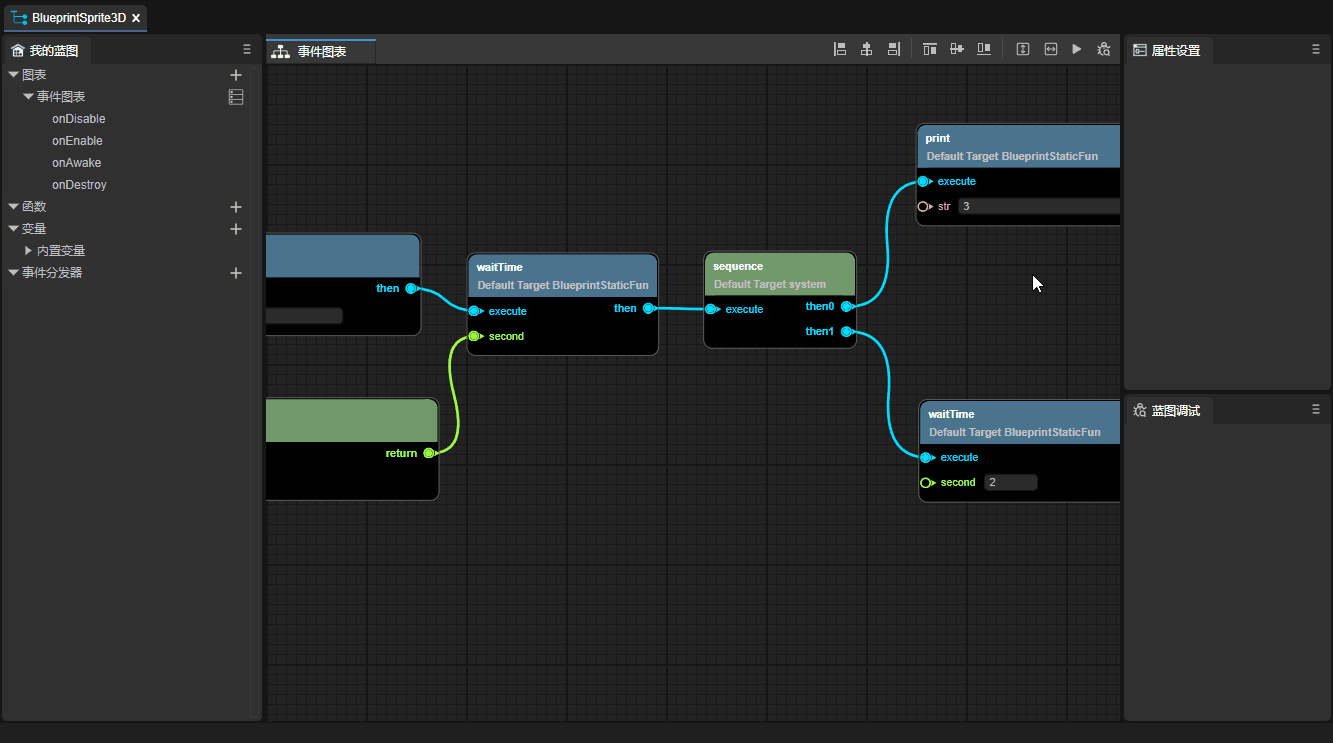Click the plus icon next to 函数
This screenshot has width=1333, height=743.
tap(236, 207)
